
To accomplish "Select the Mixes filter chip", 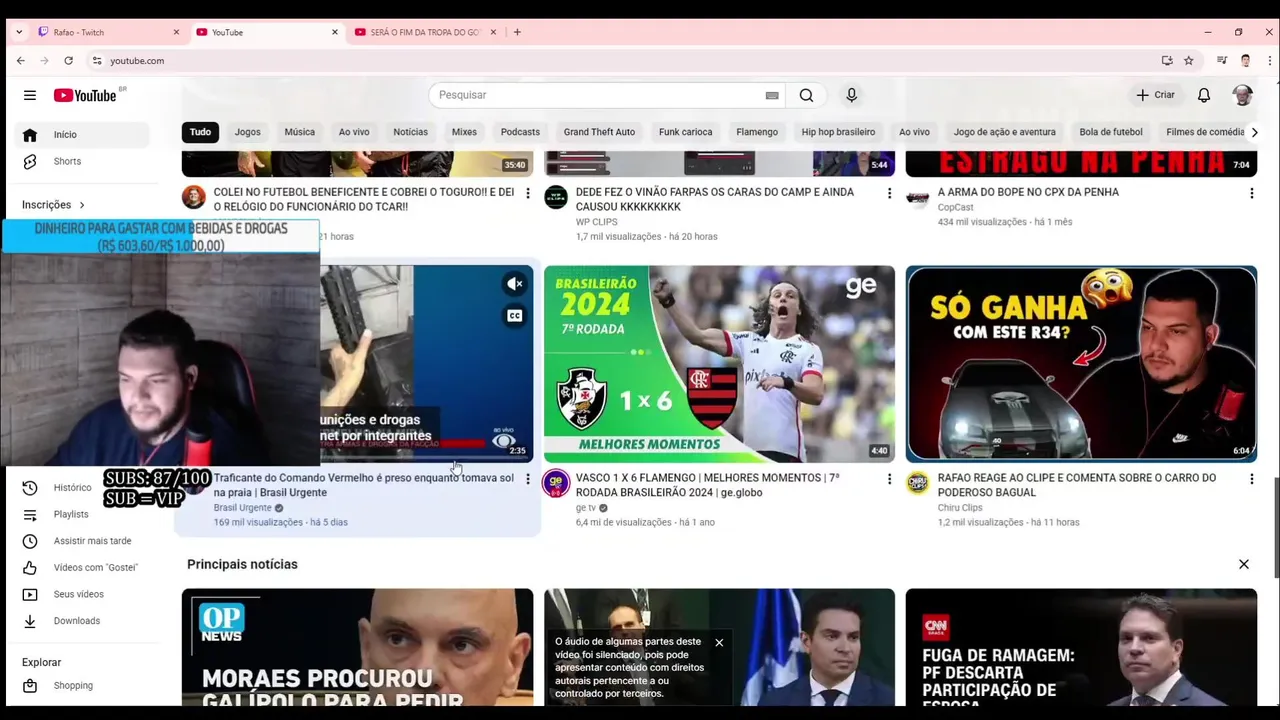I will (x=464, y=132).
